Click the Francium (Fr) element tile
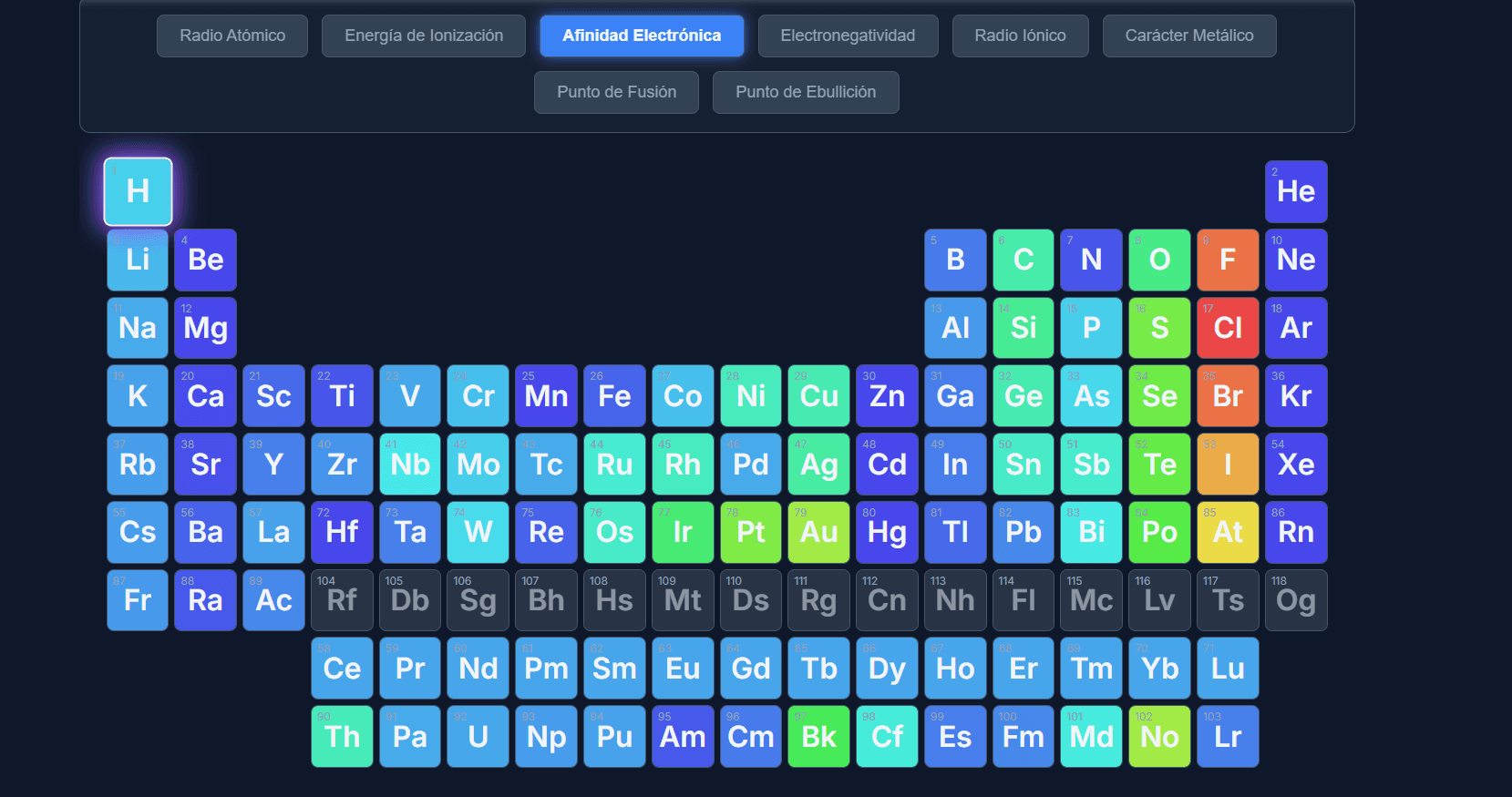 click(x=138, y=600)
